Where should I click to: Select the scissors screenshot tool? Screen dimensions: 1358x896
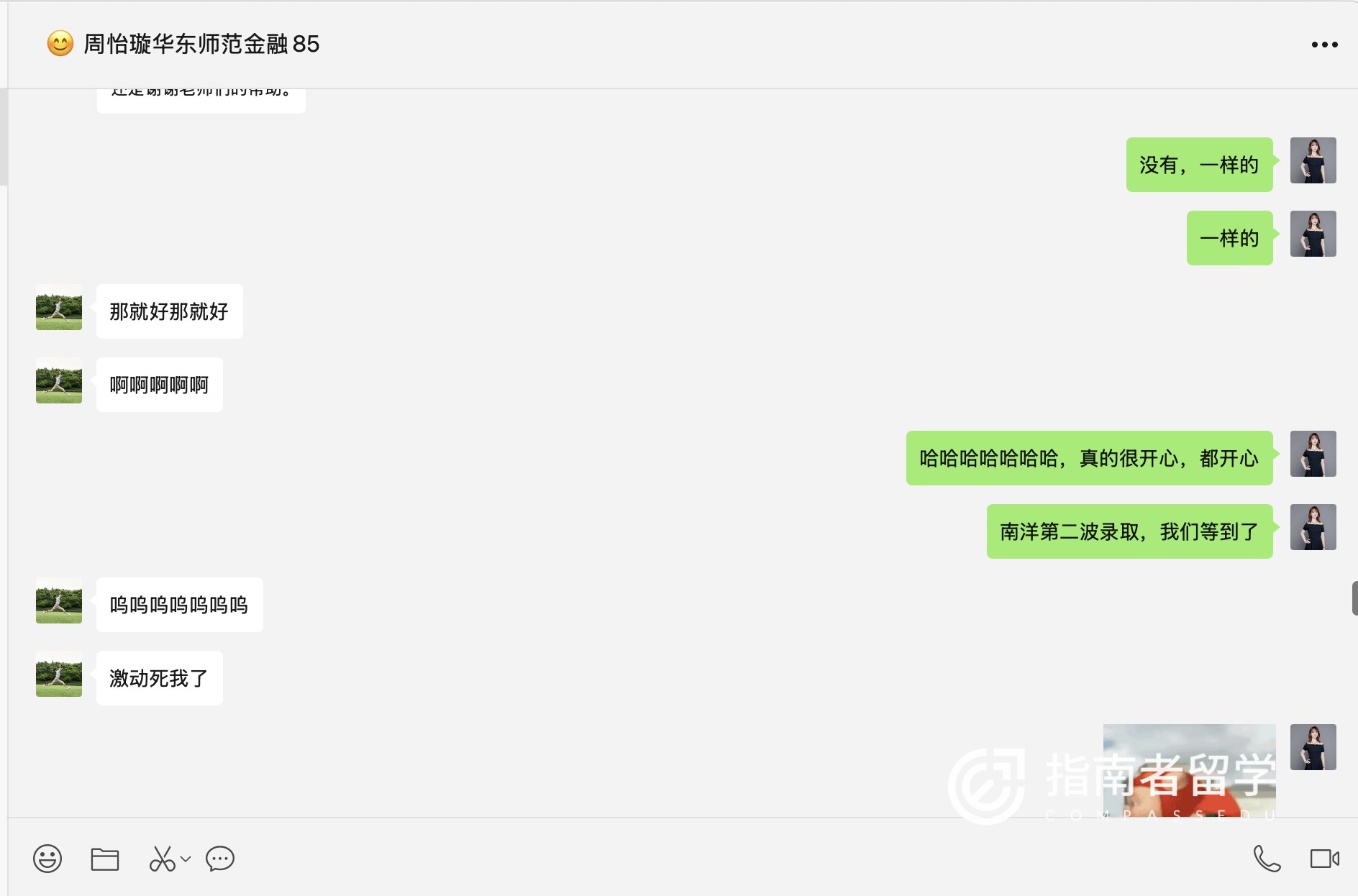coord(163,859)
